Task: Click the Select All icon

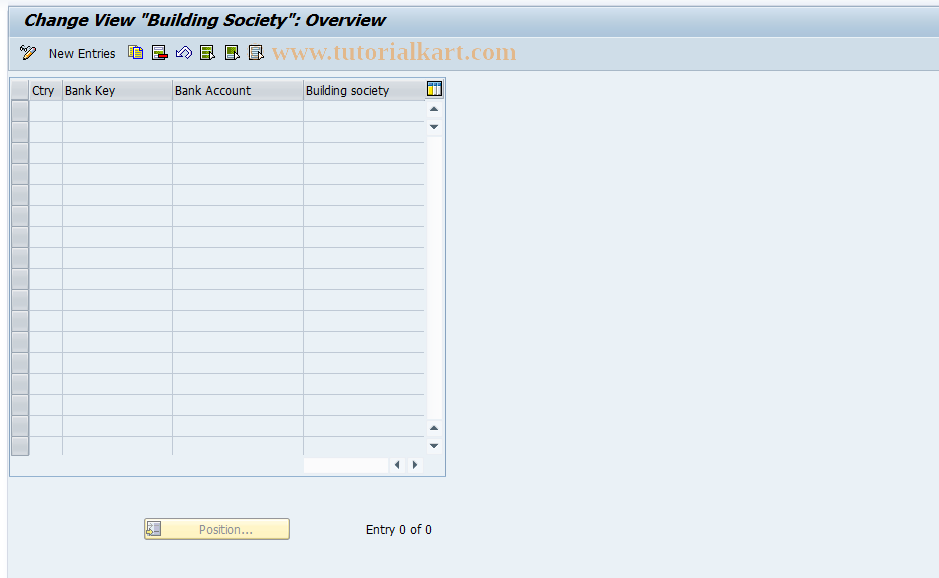Action: [x=207, y=53]
